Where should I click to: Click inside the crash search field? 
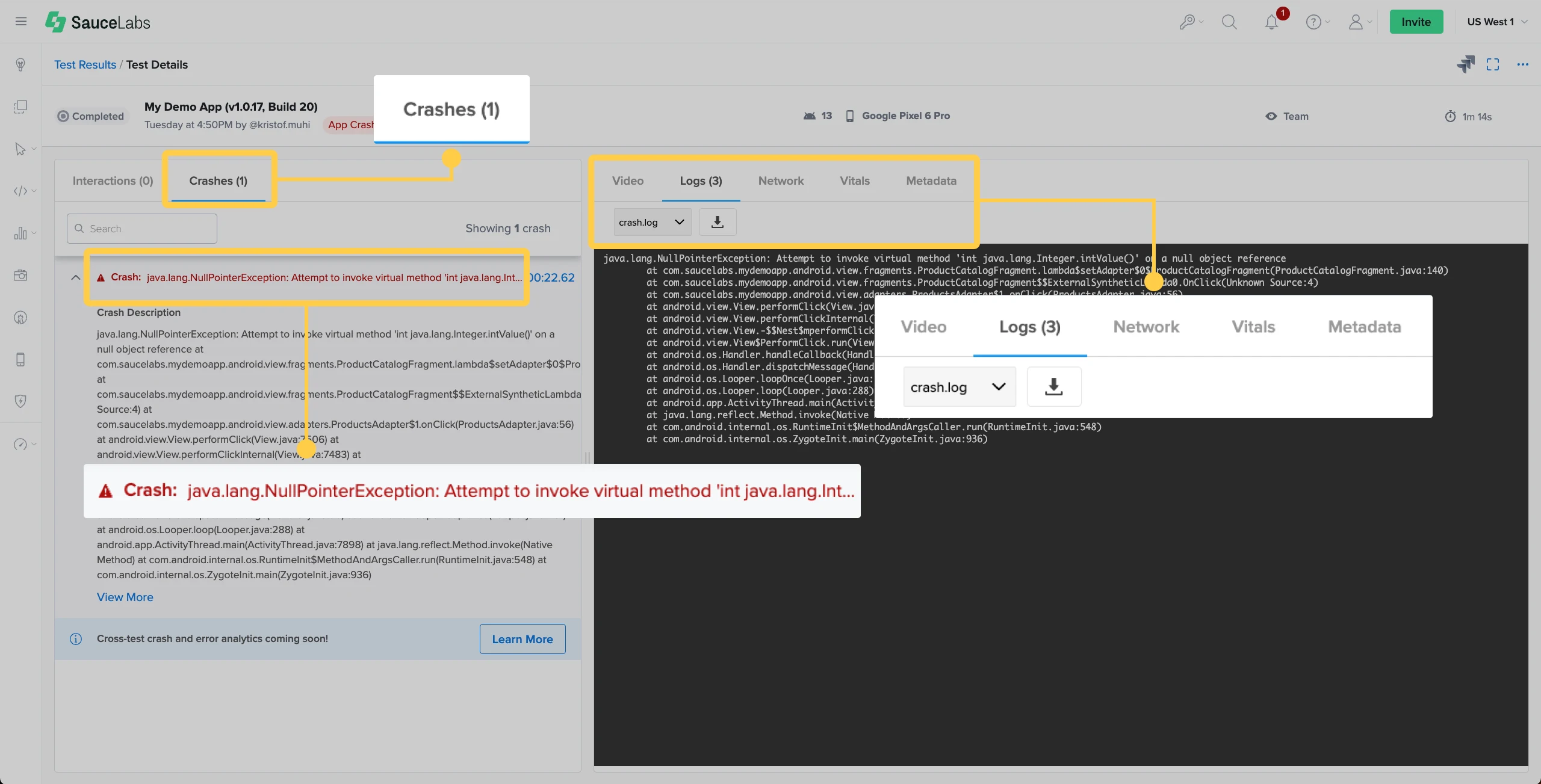(x=141, y=228)
